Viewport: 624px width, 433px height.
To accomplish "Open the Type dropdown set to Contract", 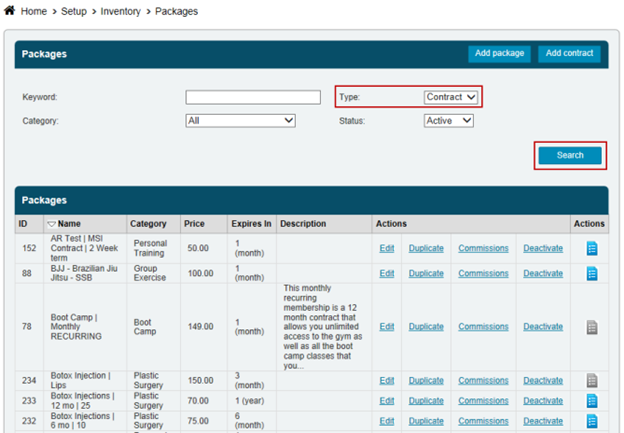I will (x=452, y=97).
